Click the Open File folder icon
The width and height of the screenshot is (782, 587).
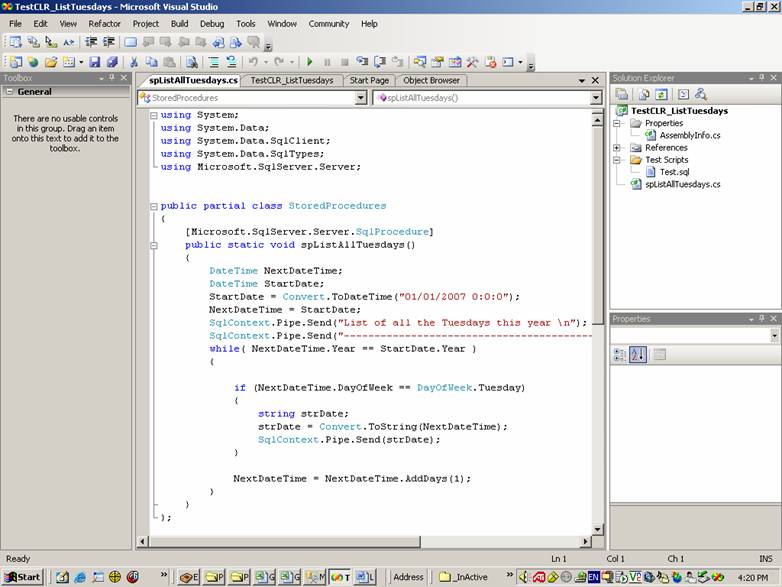(51, 62)
